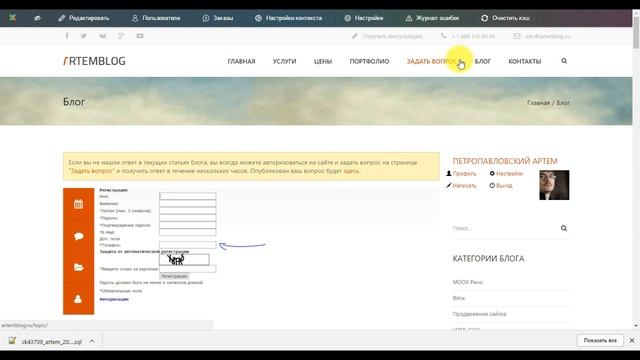Screen dimensions: 640x360
Task: Open the Twitter social icon
Action: [84, 36]
